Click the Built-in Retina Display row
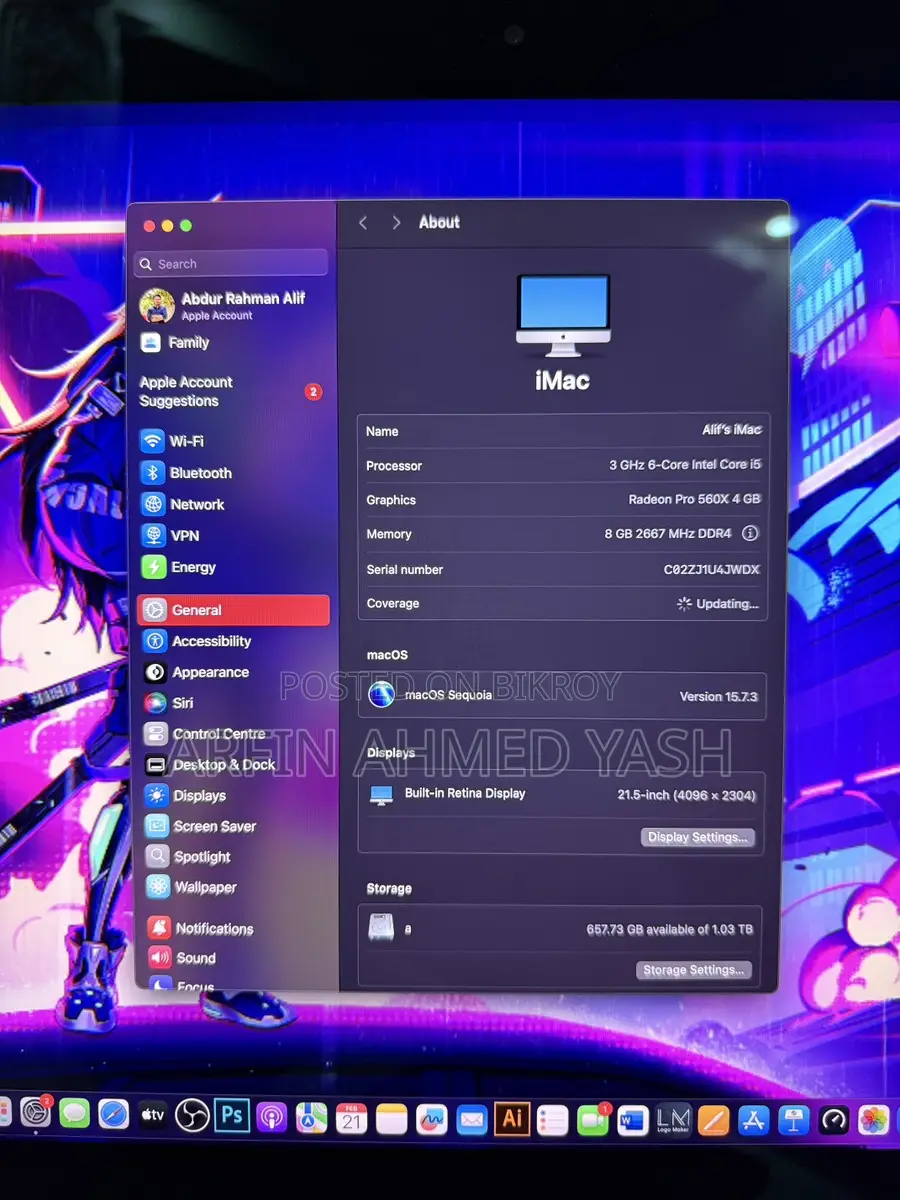 [562, 795]
